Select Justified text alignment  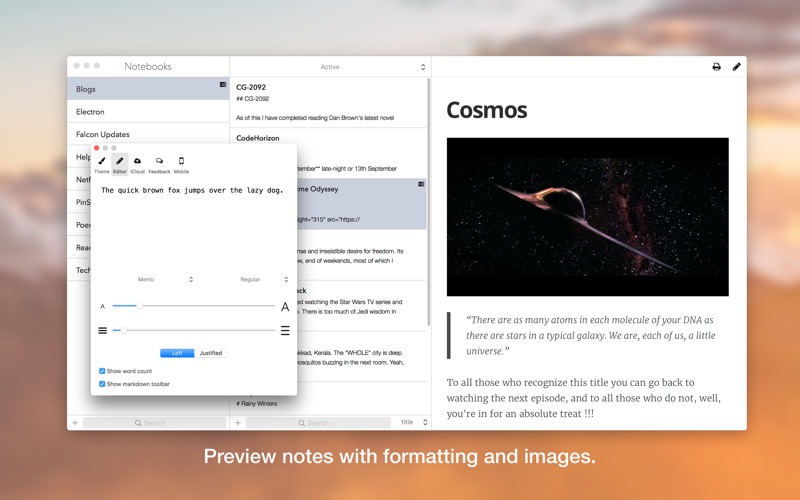point(211,353)
